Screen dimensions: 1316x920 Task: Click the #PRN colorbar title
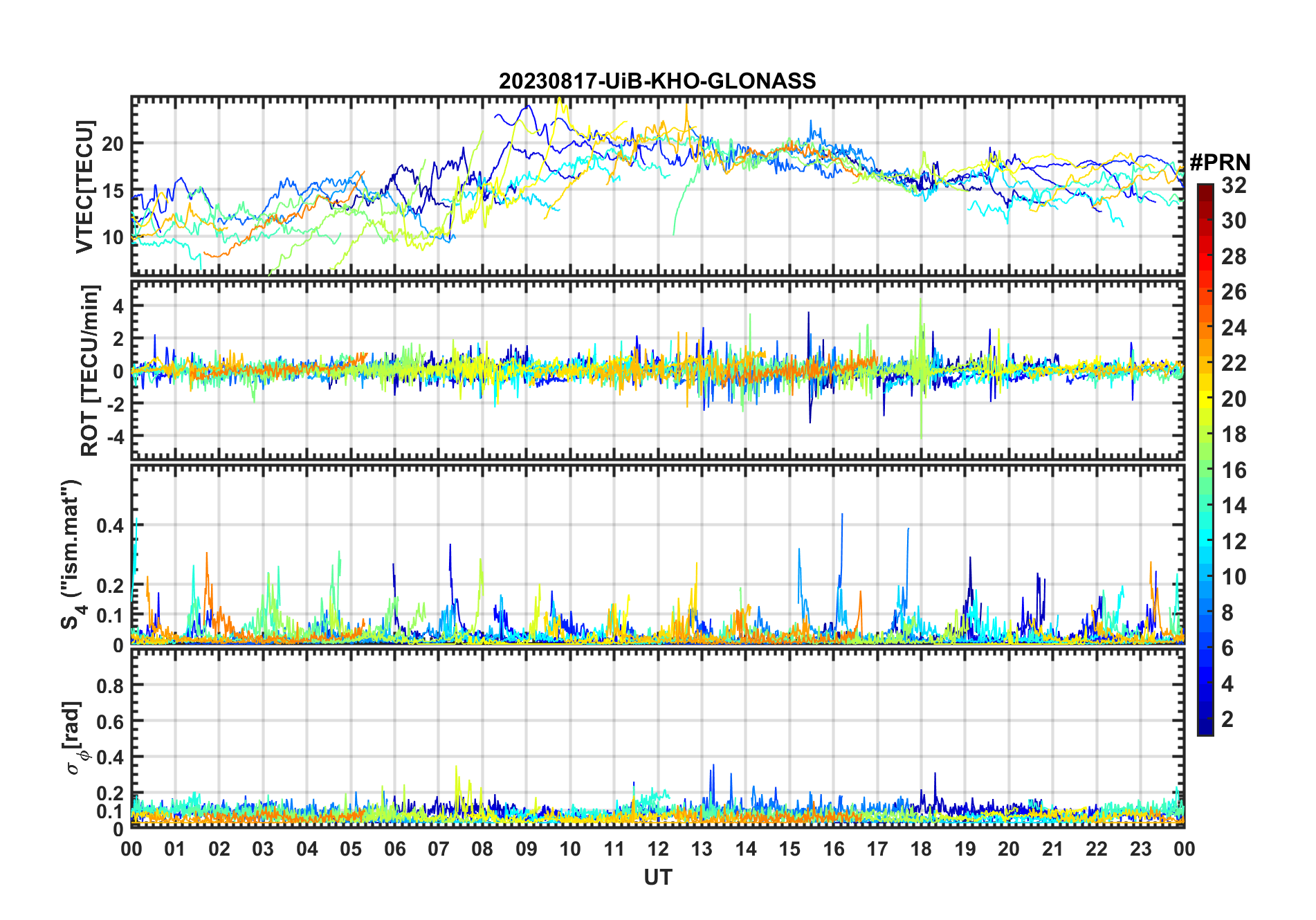coord(1220,163)
